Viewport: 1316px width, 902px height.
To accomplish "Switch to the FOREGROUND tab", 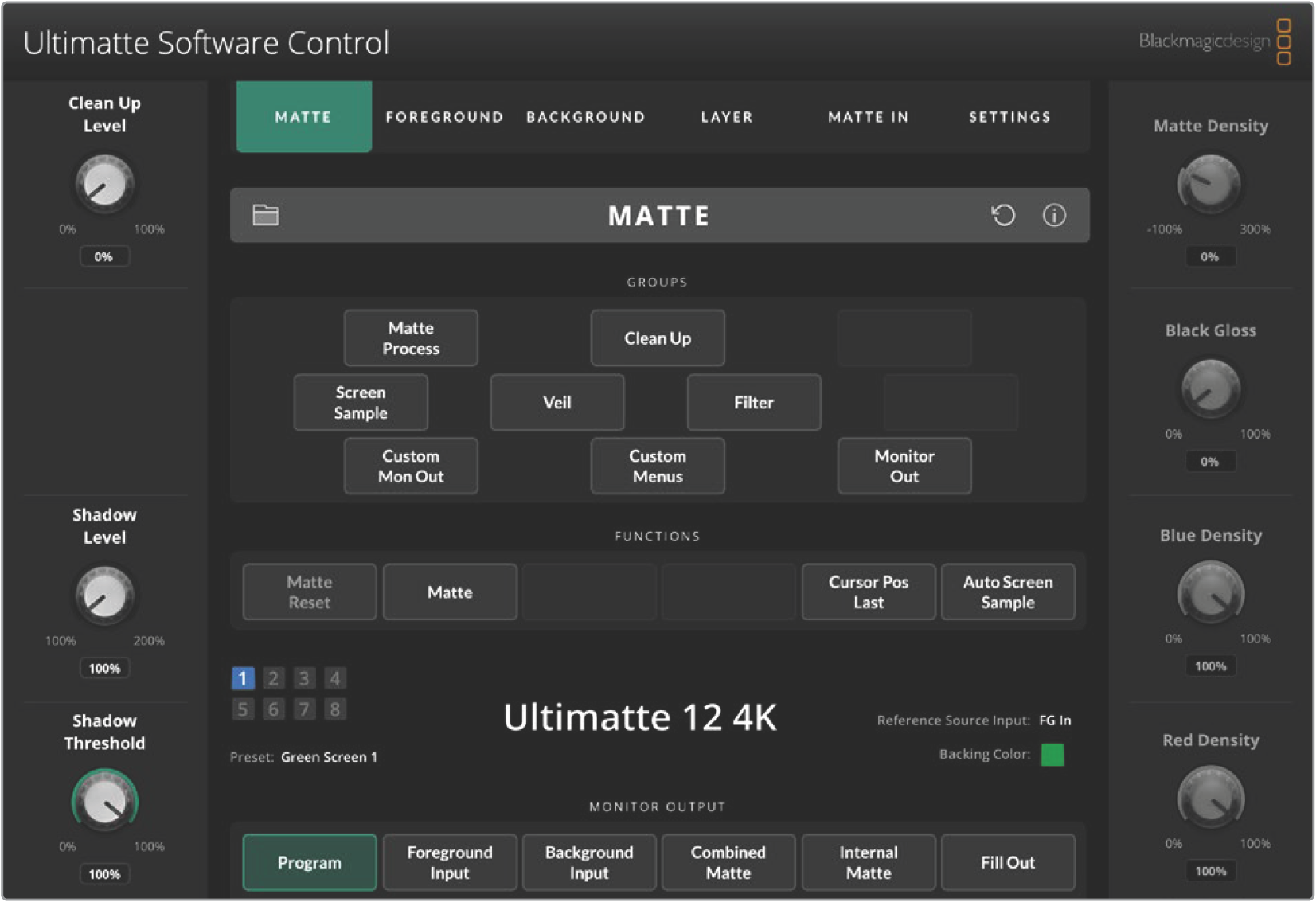I will 444,116.
